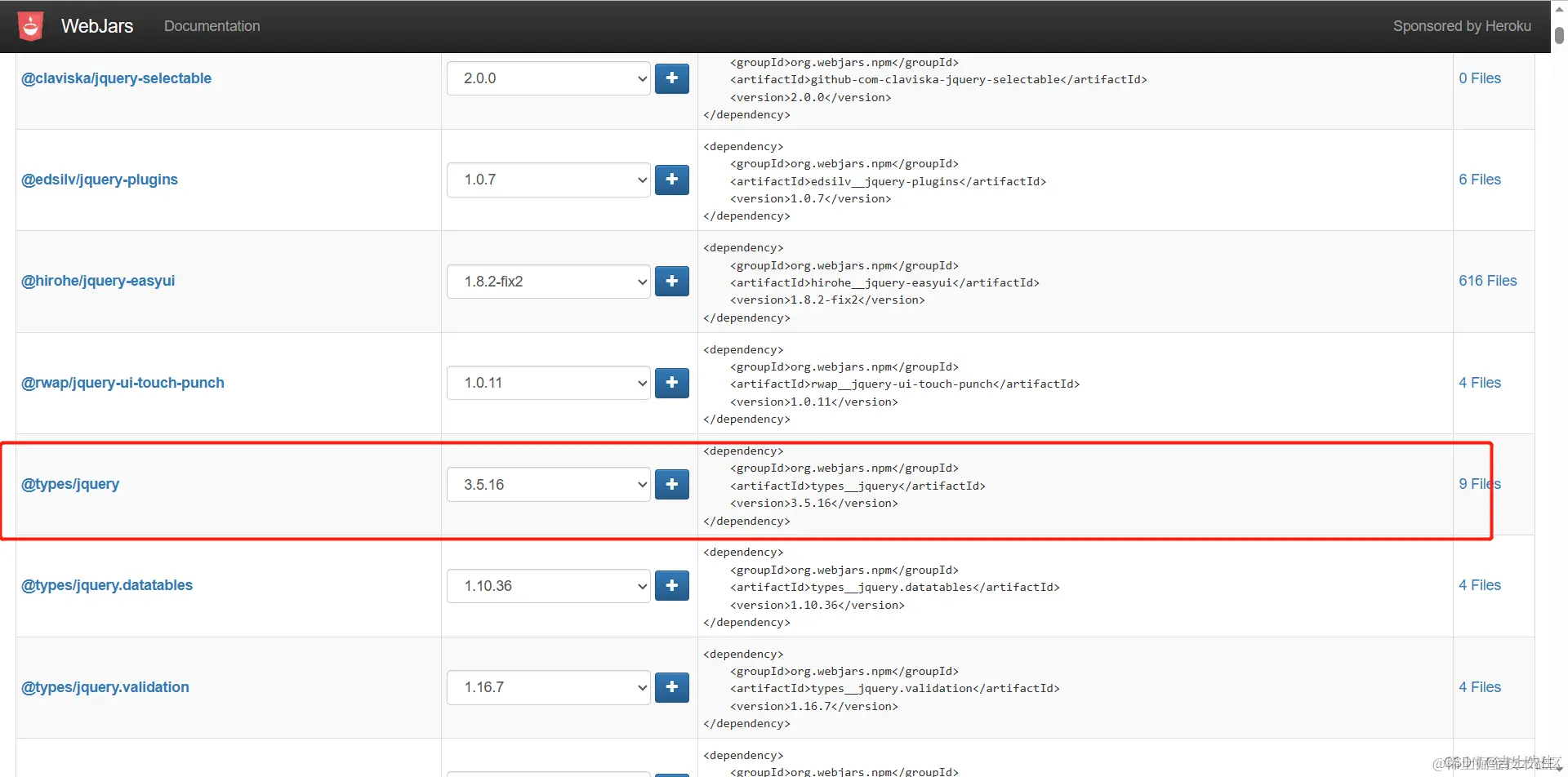
Task: Open 4 Files link for jquery-ui-touch-punch
Action: tap(1480, 383)
